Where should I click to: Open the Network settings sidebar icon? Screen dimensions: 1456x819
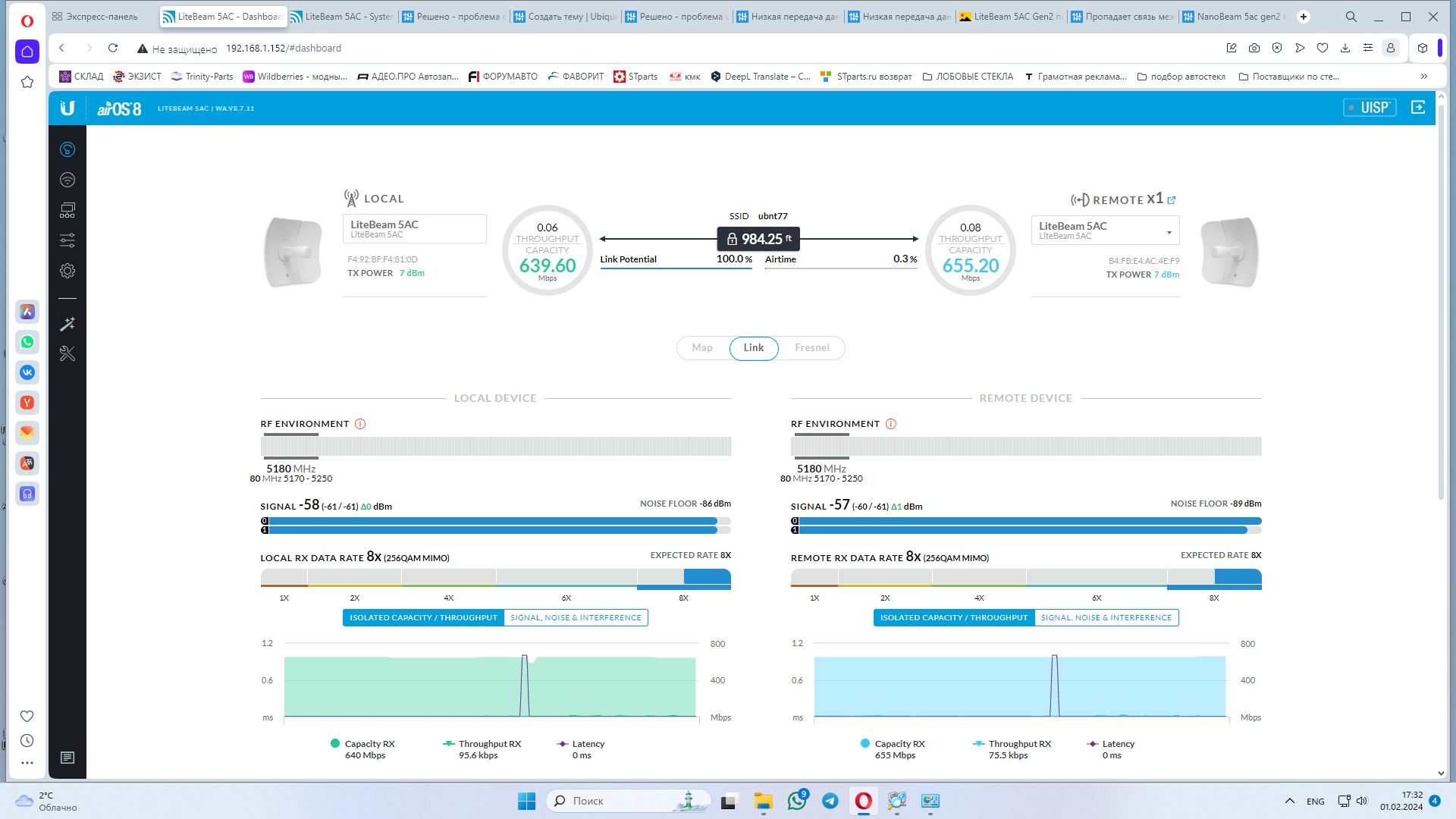tap(67, 210)
